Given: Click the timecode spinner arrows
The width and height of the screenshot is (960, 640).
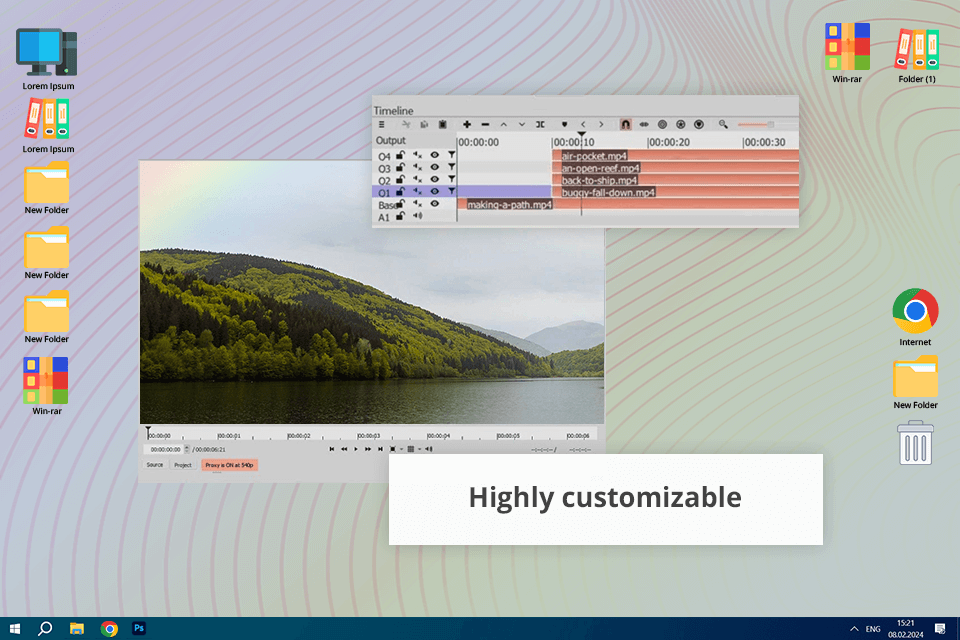Looking at the screenshot, I should pos(187,450).
